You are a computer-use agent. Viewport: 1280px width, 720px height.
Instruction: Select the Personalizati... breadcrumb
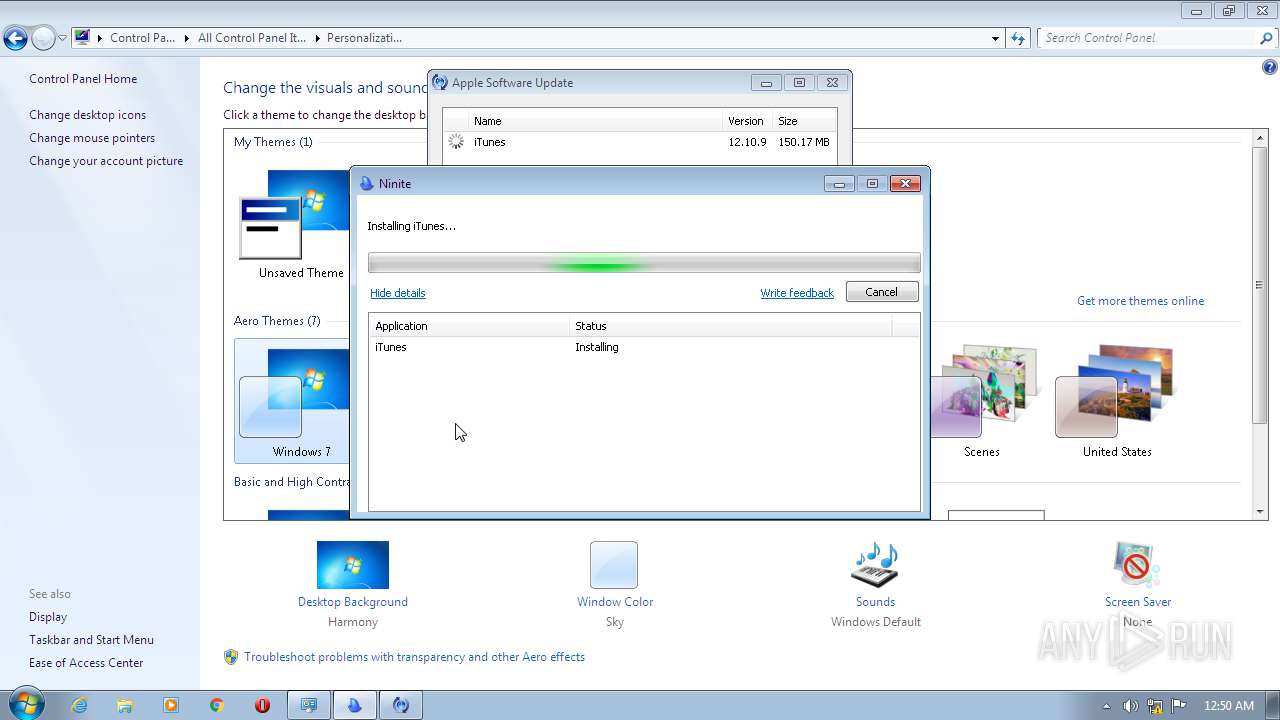point(364,38)
